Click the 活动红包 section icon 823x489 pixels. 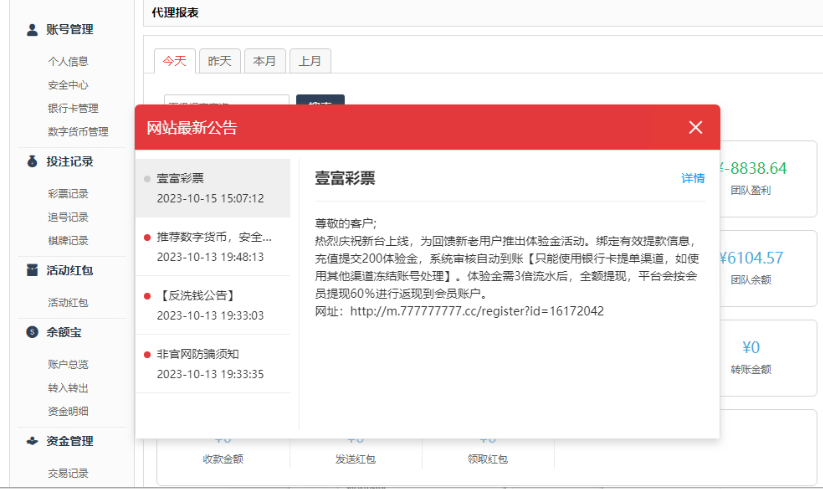31,271
